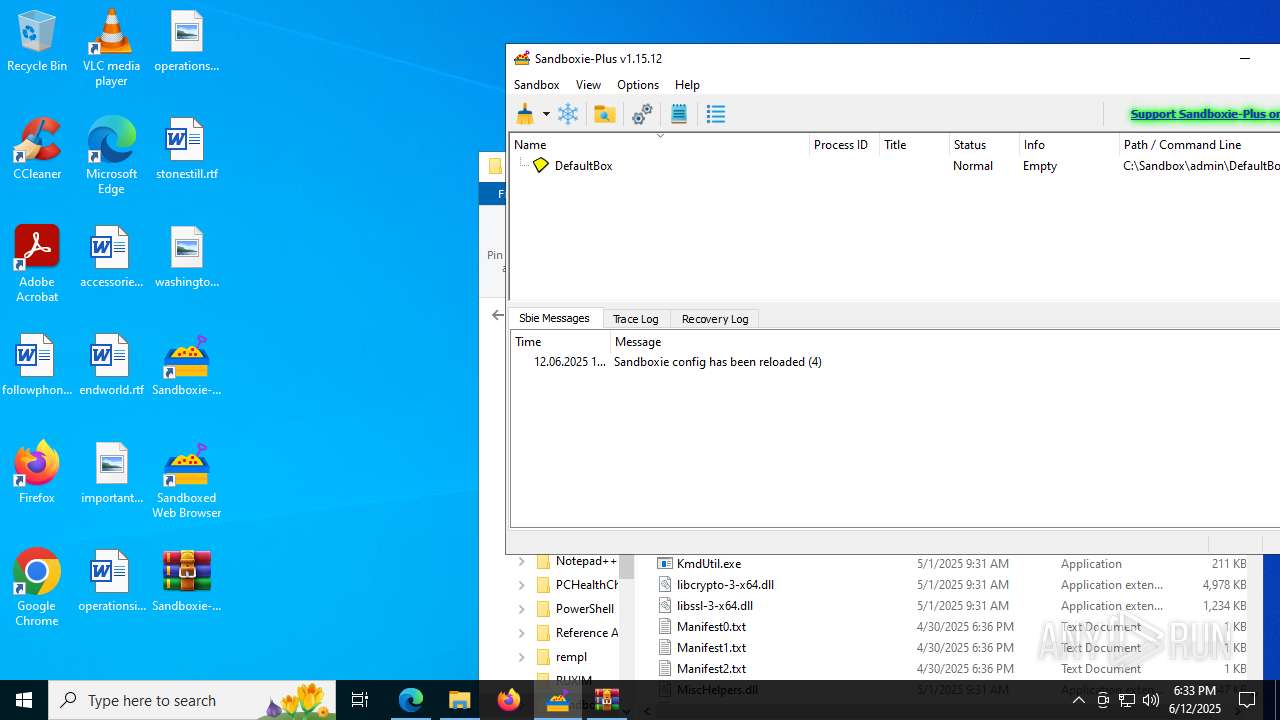
Task: Open the View menu
Action: coord(588,85)
